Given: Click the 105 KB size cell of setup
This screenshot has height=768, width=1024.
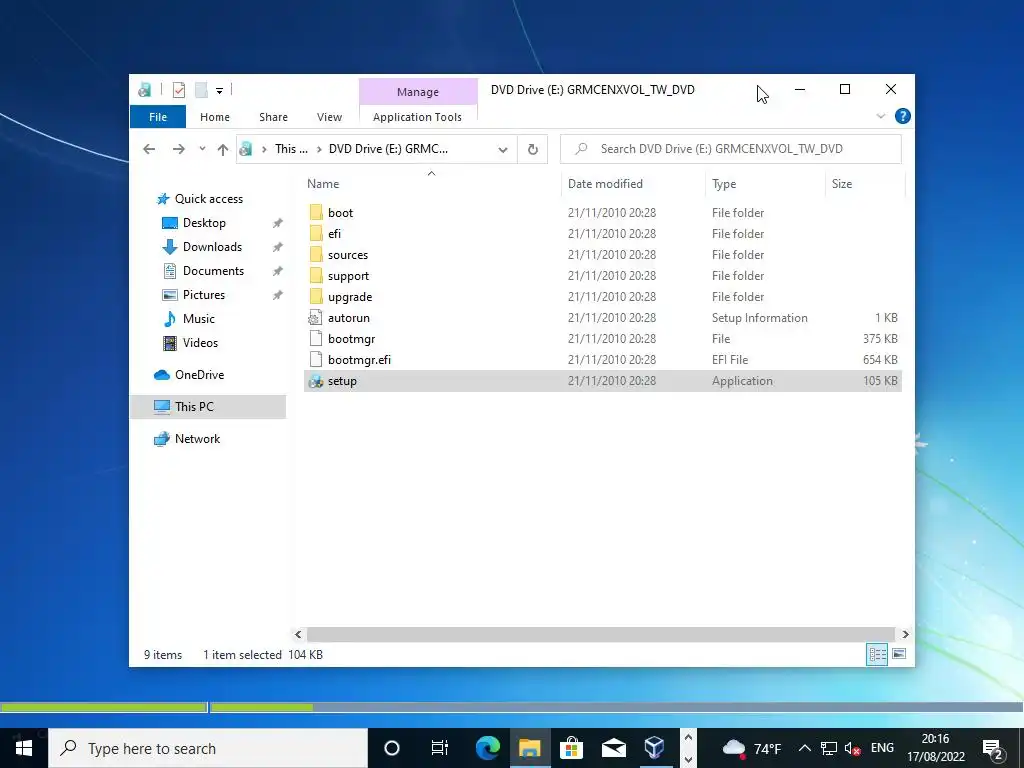Looking at the screenshot, I should pyautogui.click(x=880, y=381).
